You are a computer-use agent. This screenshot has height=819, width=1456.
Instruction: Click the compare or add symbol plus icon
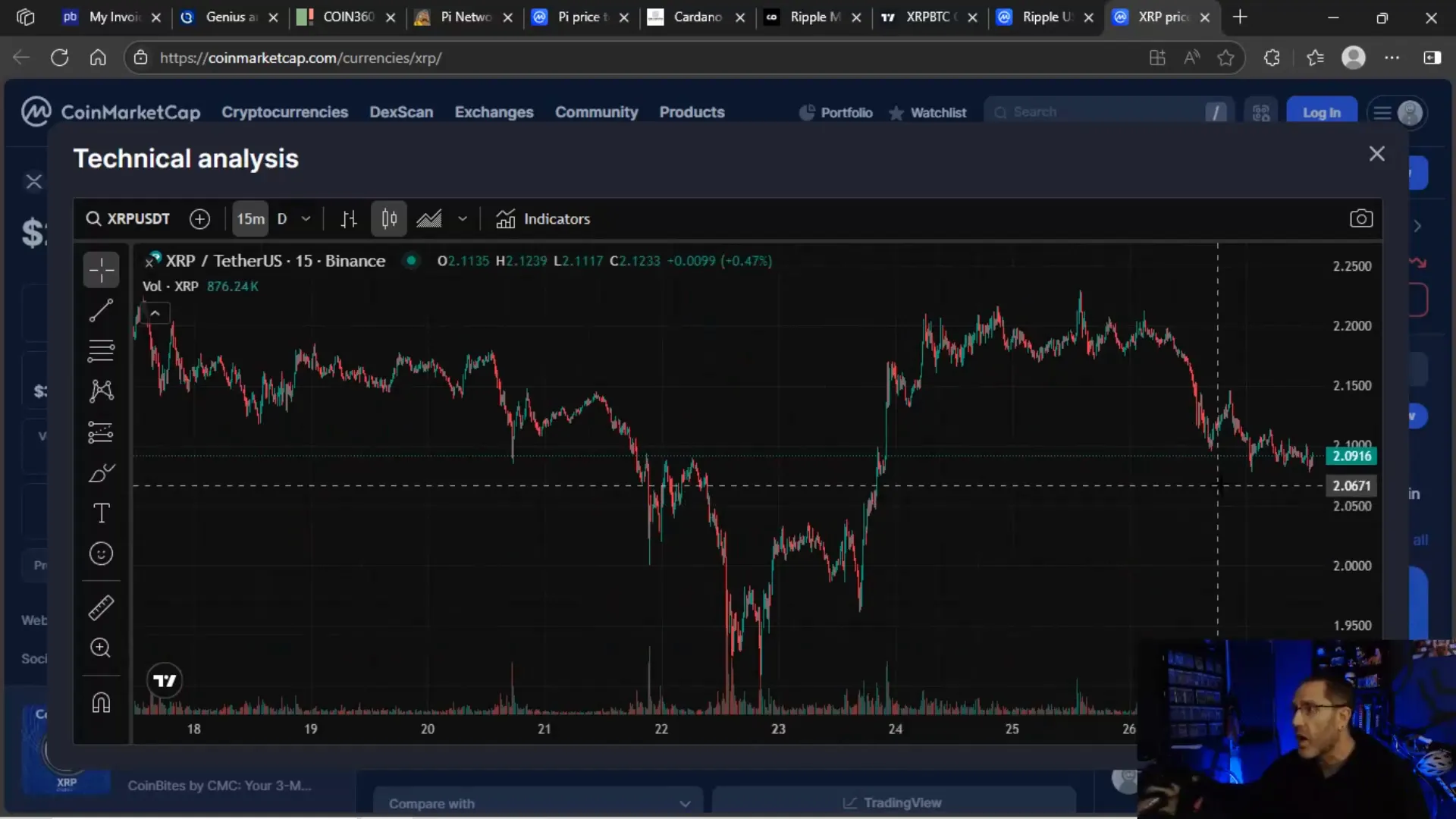point(199,219)
